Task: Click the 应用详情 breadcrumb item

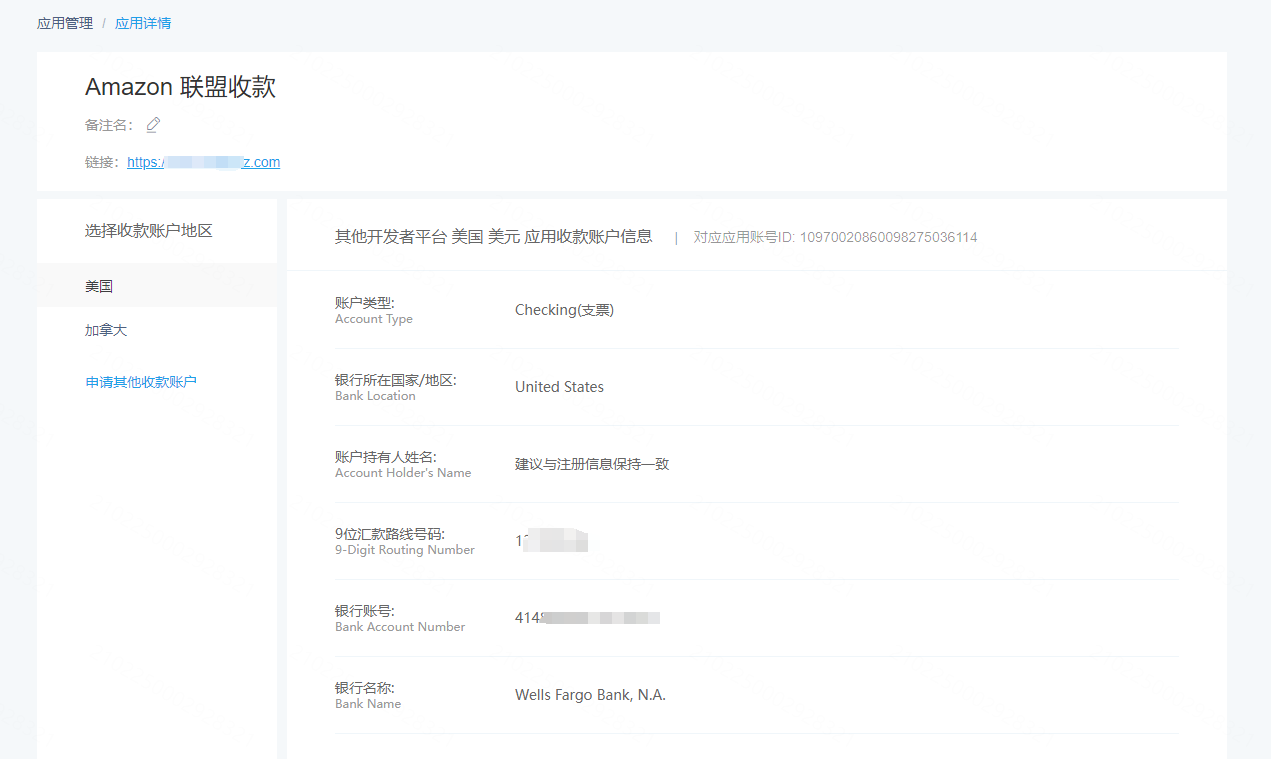Action: 143,23
